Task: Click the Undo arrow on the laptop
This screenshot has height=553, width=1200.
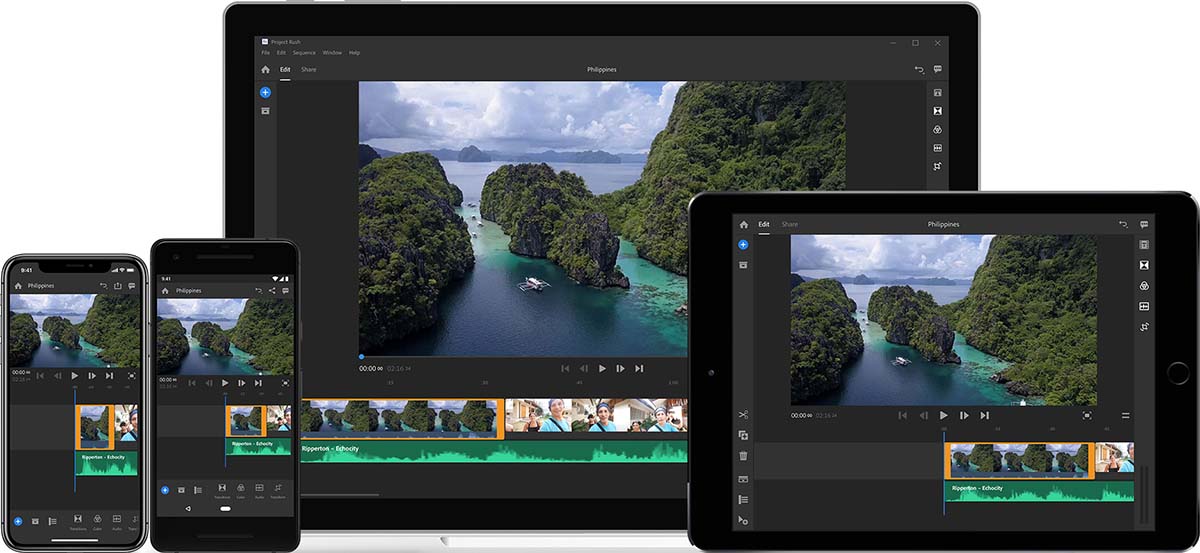Action: [919, 70]
